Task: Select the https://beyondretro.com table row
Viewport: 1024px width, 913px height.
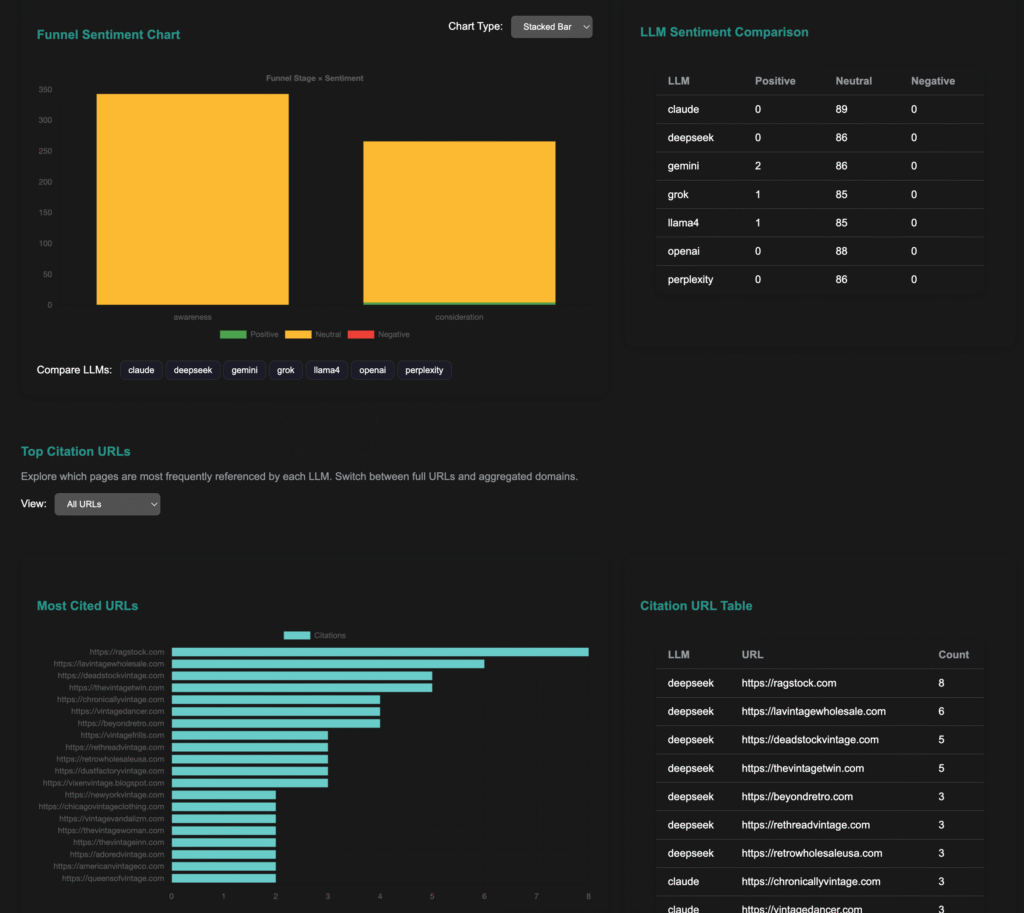Action: [797, 797]
